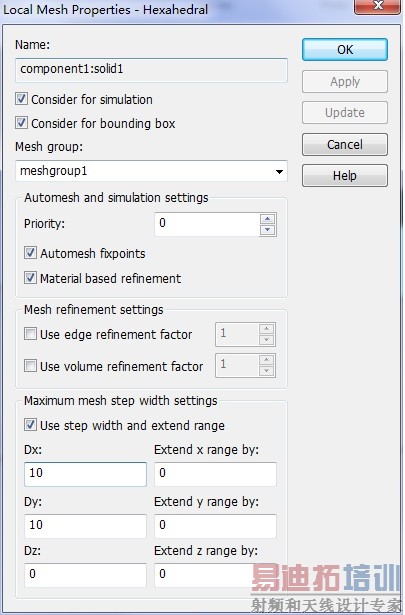Click the Extend y range by field
This screenshot has height=615, width=405.
pos(215,526)
